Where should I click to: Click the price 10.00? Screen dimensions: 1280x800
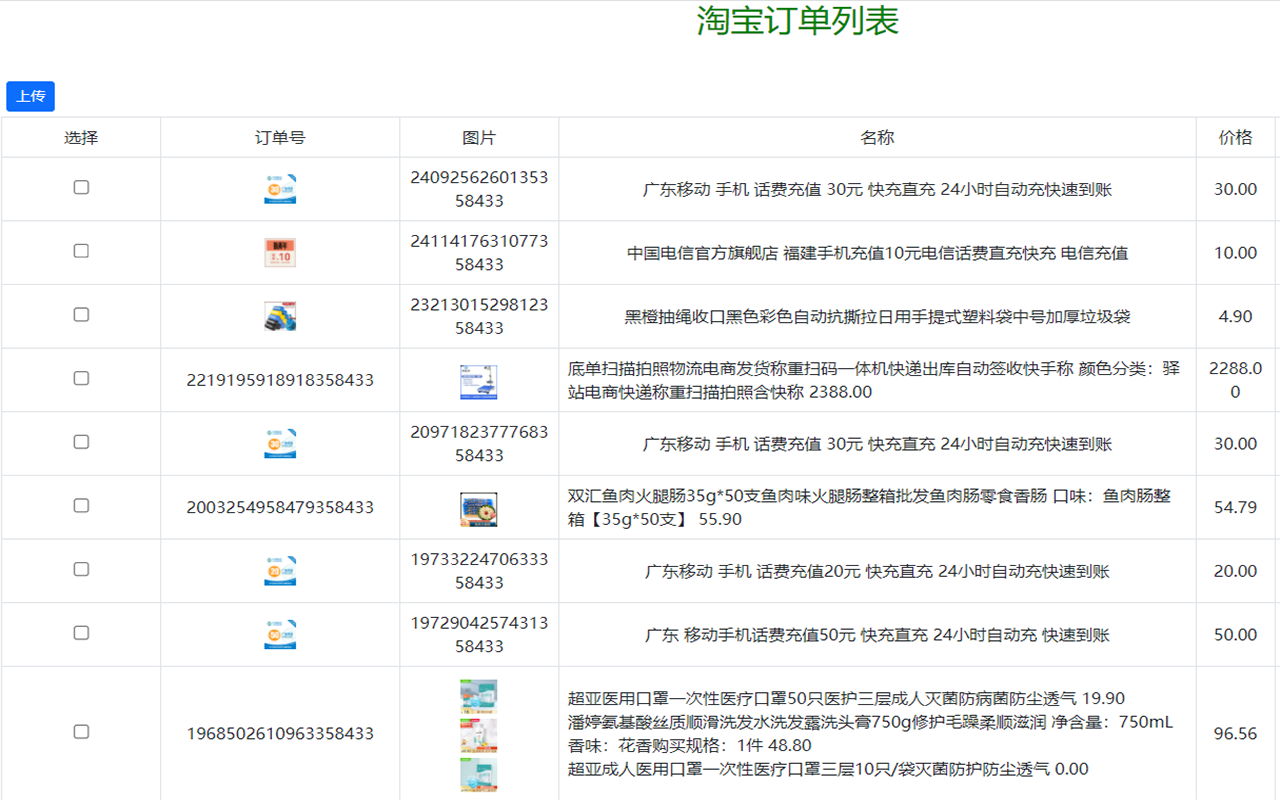(x=1235, y=253)
